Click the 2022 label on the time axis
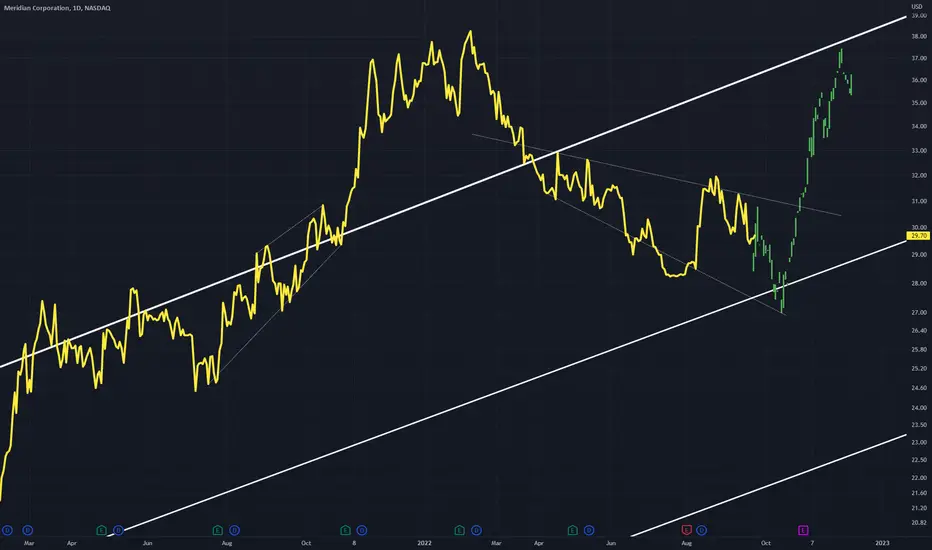 (424, 543)
